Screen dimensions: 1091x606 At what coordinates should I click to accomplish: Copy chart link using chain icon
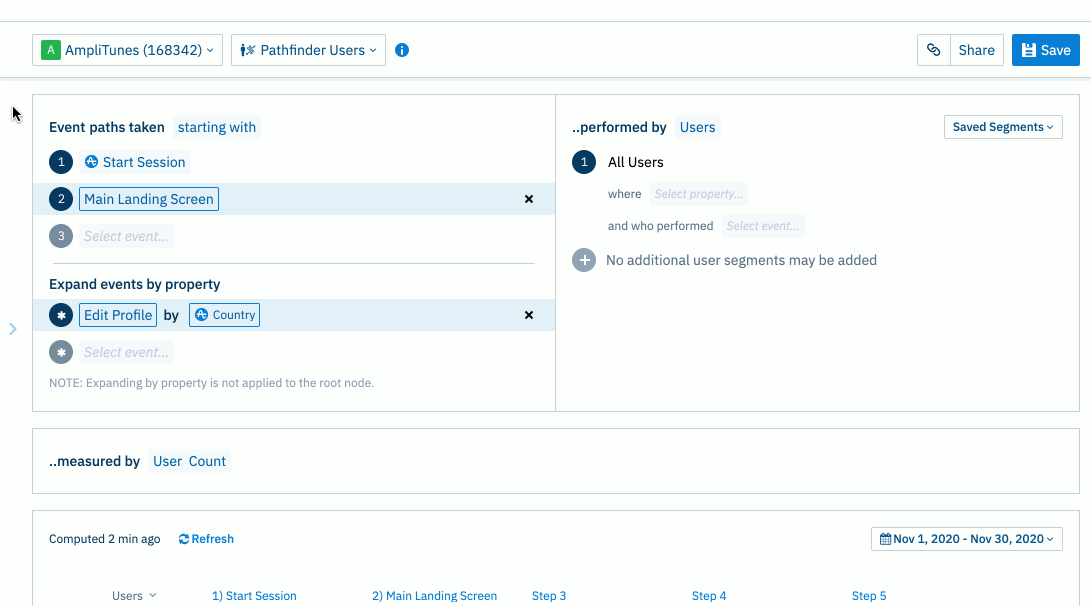(x=933, y=50)
